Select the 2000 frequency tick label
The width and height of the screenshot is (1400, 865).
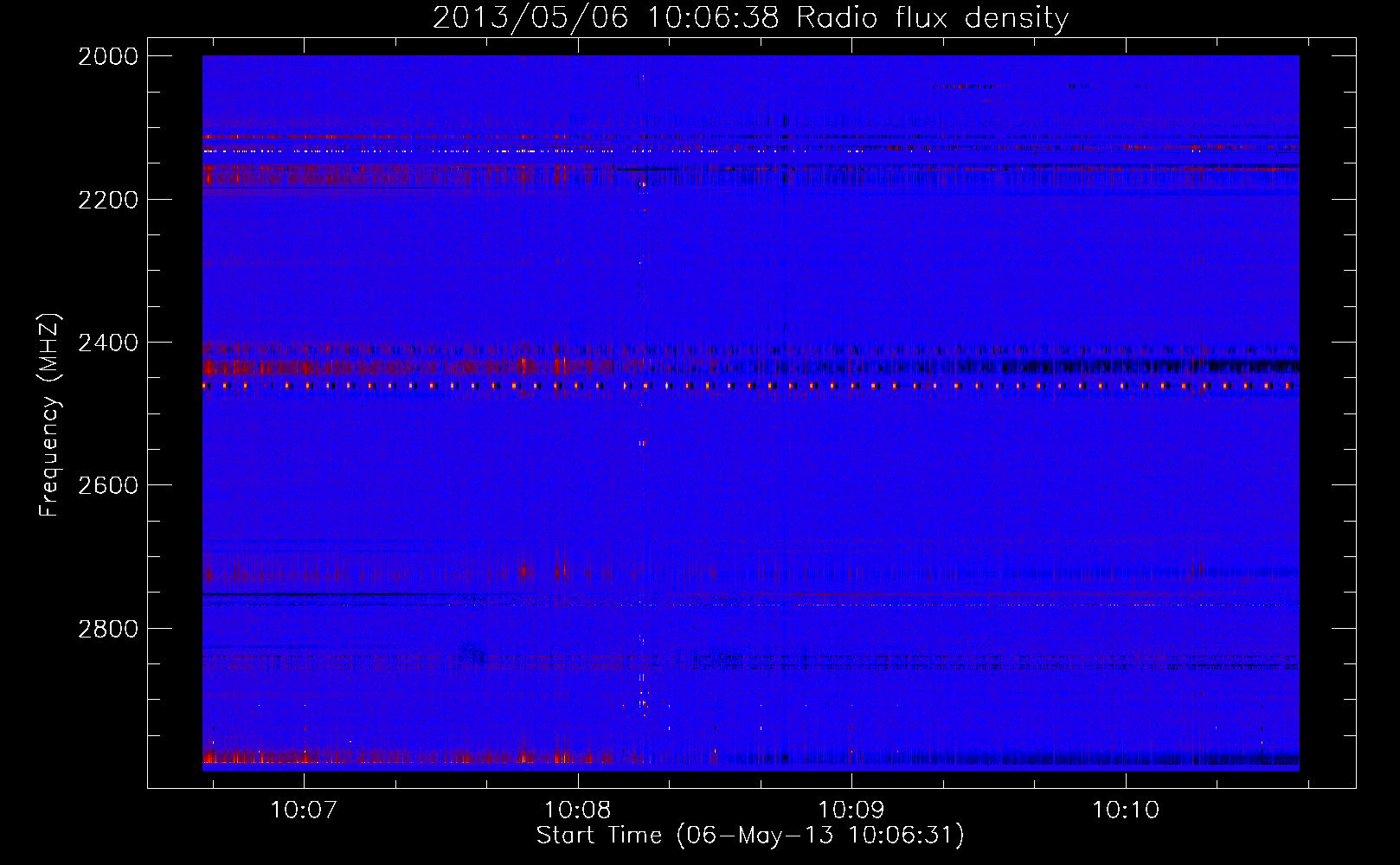pyautogui.click(x=107, y=57)
